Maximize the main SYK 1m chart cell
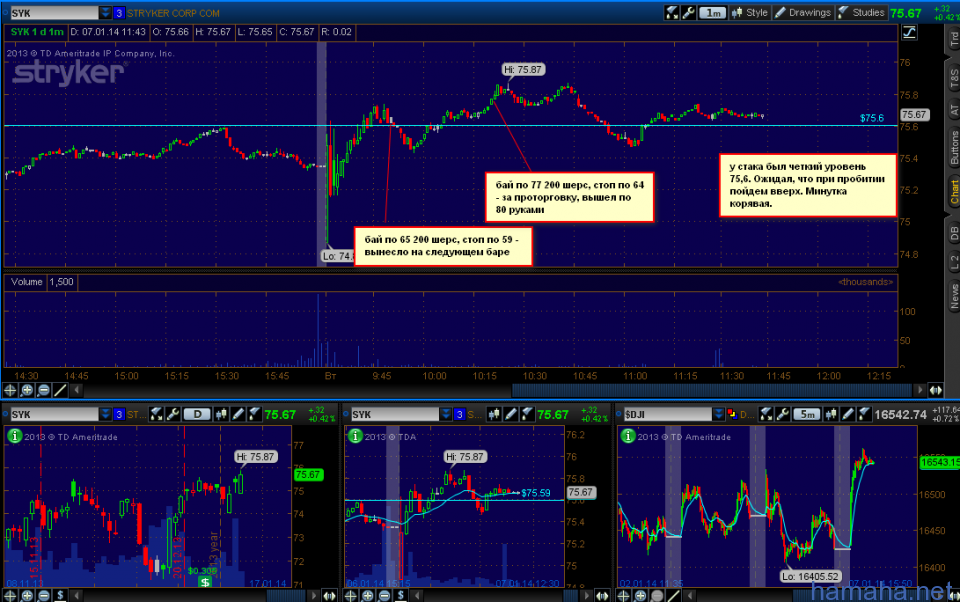This screenshot has width=960, height=602. tap(672, 13)
